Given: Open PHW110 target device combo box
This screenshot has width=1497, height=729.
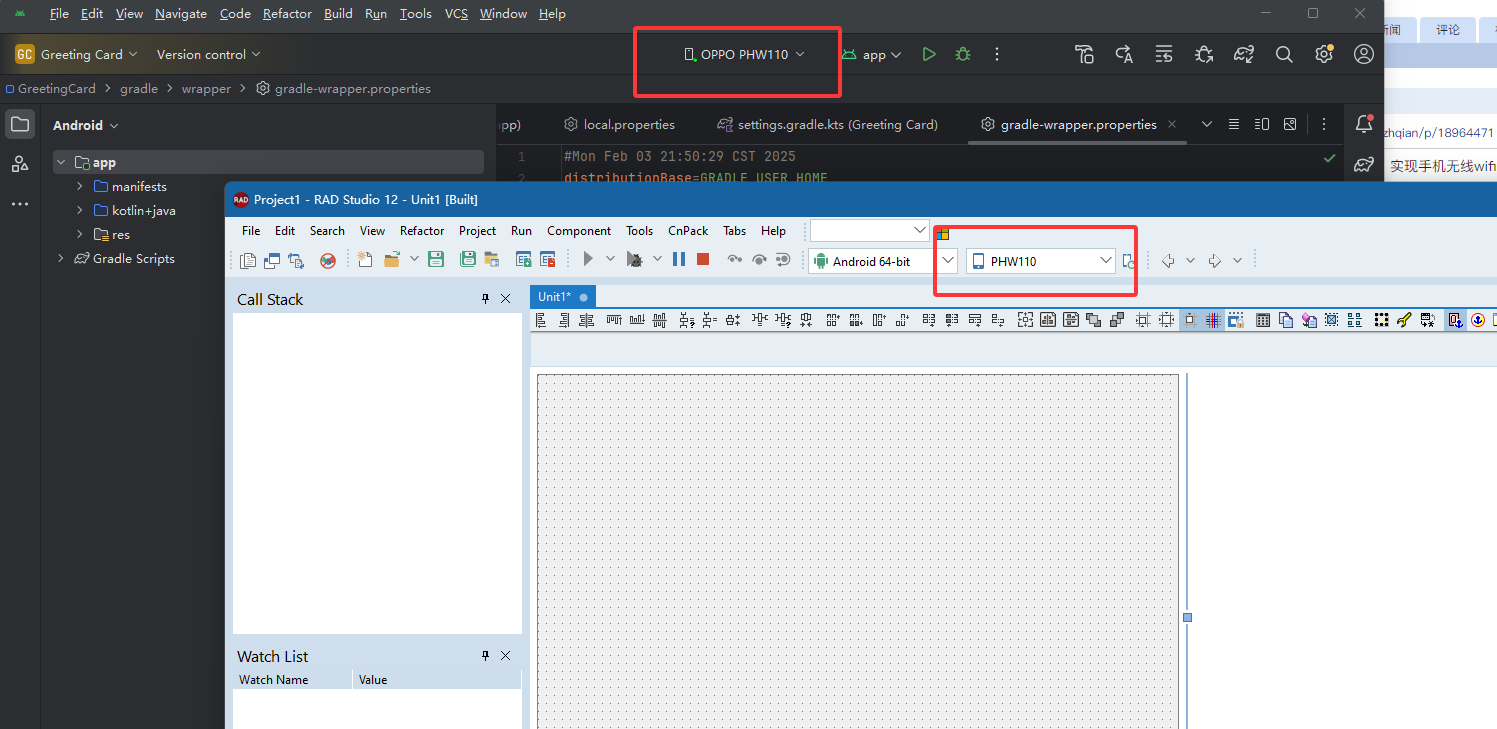Looking at the screenshot, I should [x=1041, y=261].
